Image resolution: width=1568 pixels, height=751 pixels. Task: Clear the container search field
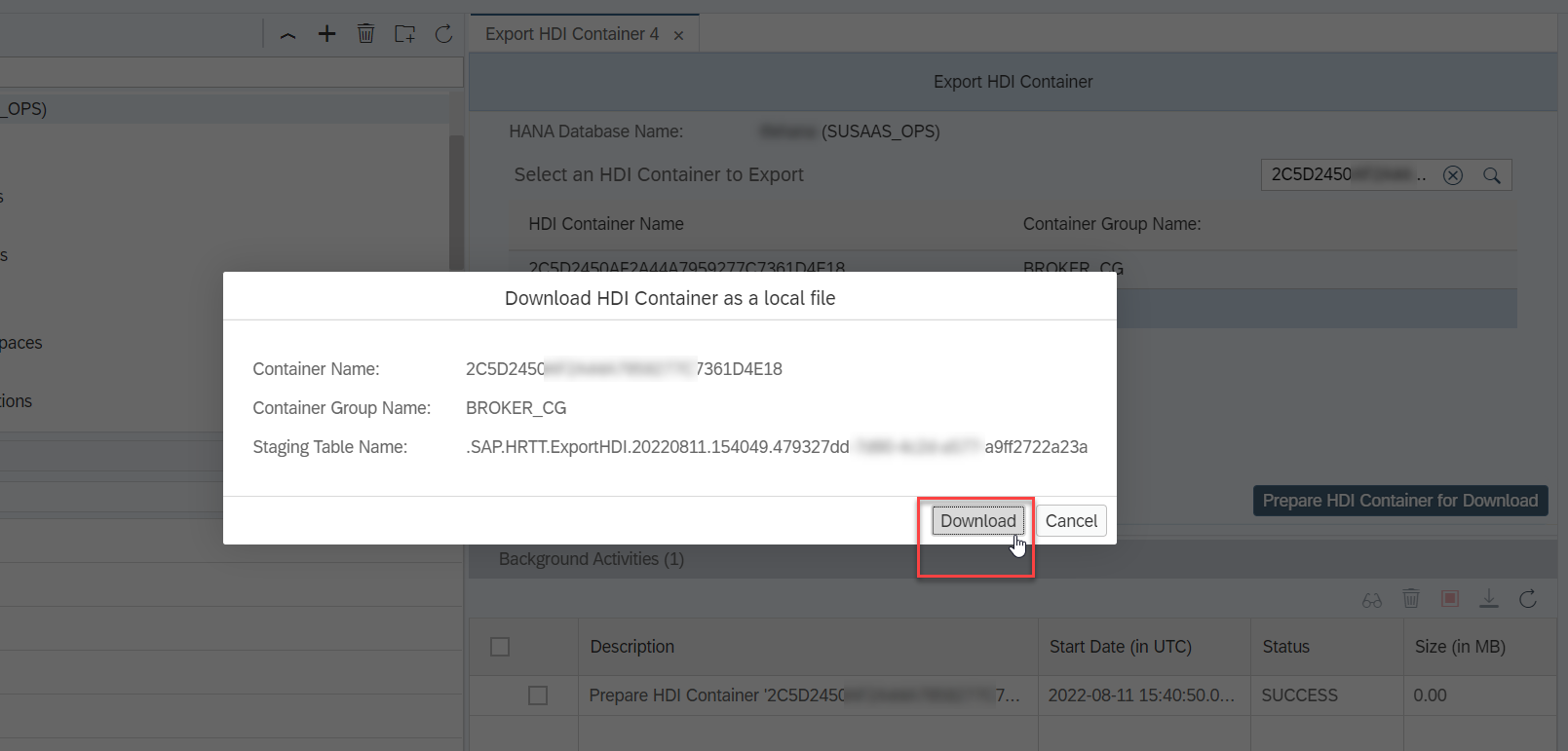1453,175
